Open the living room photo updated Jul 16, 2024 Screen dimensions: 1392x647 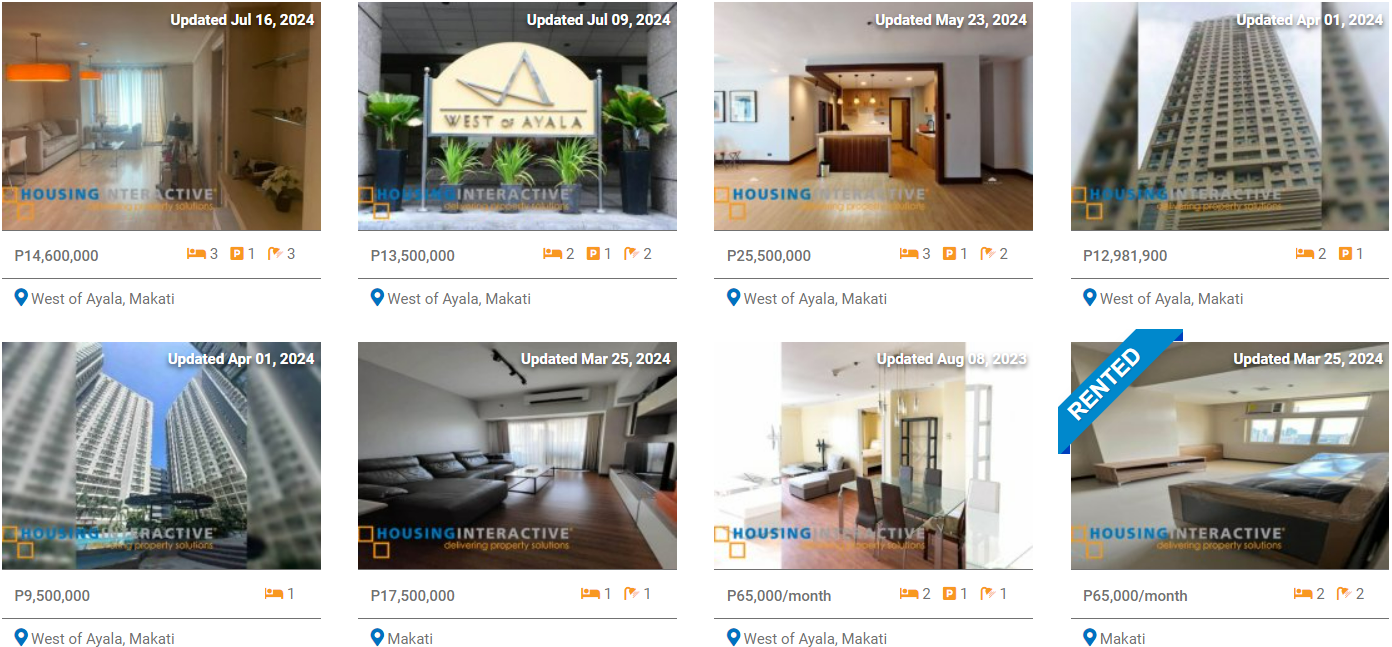click(x=161, y=116)
